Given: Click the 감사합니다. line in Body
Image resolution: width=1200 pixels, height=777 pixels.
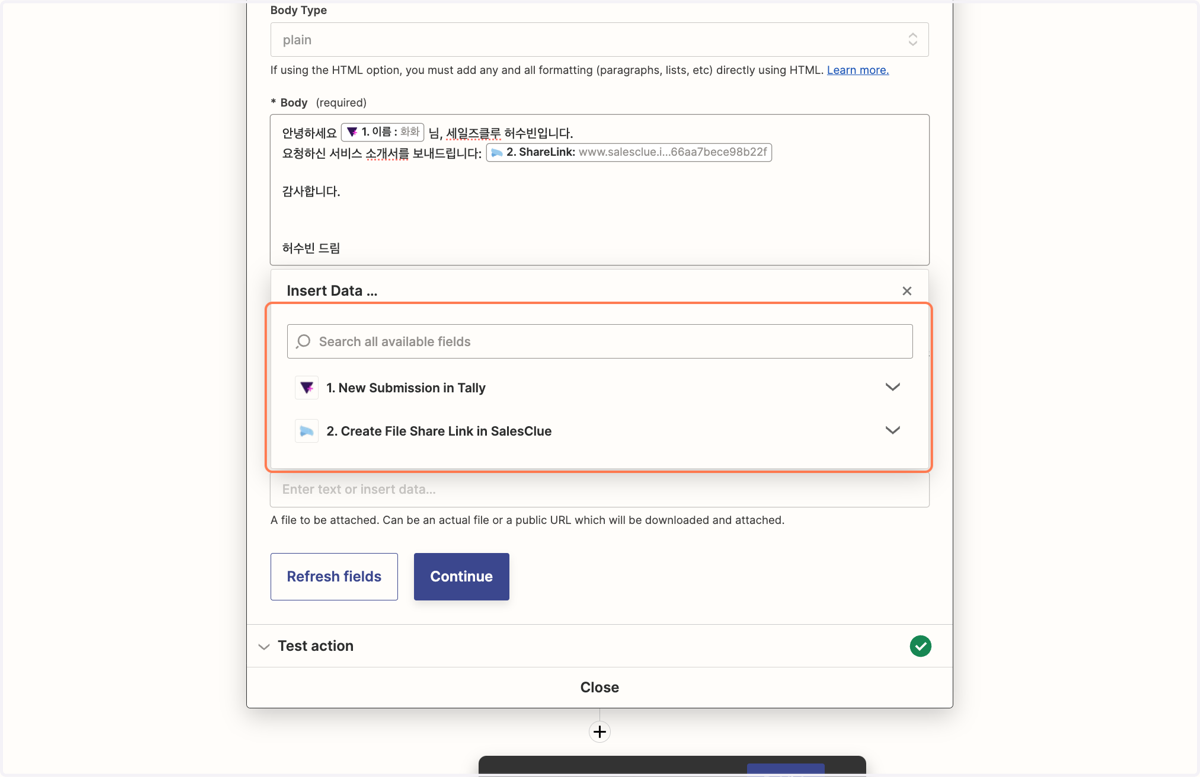Looking at the screenshot, I should pyautogui.click(x=311, y=191).
